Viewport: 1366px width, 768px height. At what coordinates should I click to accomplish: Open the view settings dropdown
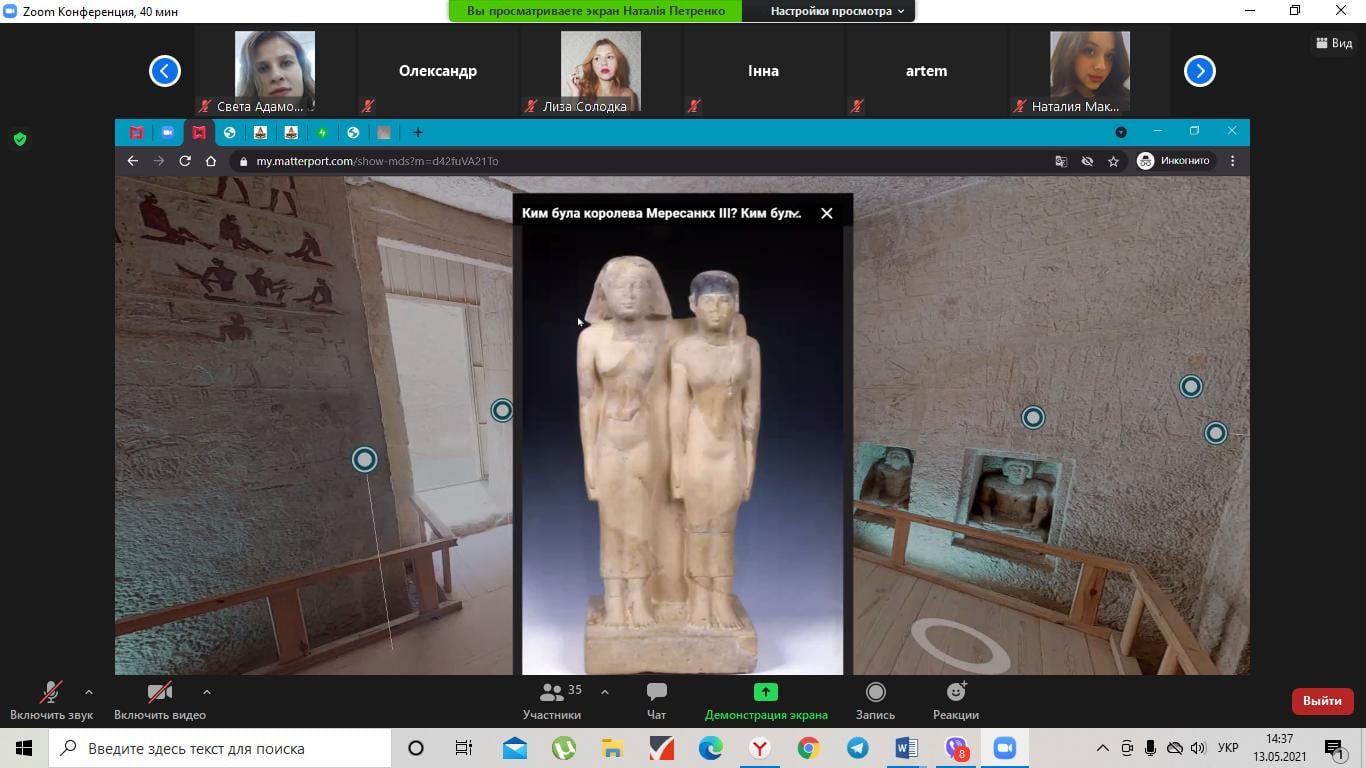[836, 11]
